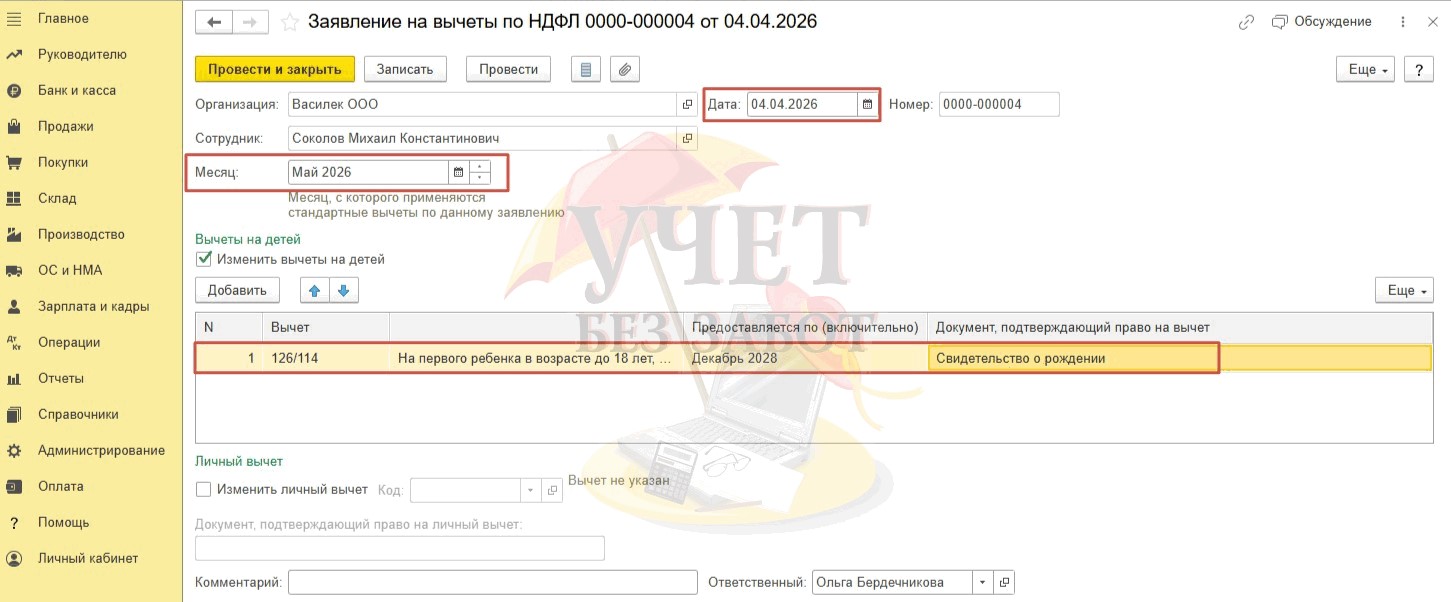
Task: Click the Оплата wallet icon
Action: [x=14, y=486]
